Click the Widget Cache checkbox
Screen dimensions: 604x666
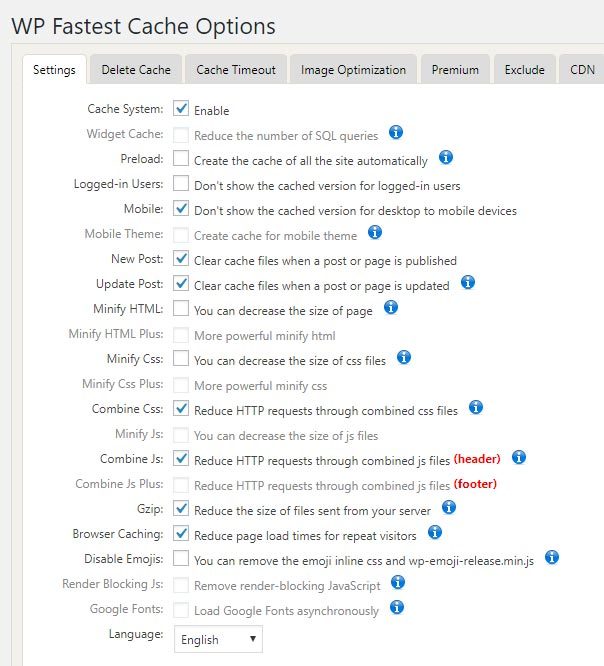click(181, 135)
